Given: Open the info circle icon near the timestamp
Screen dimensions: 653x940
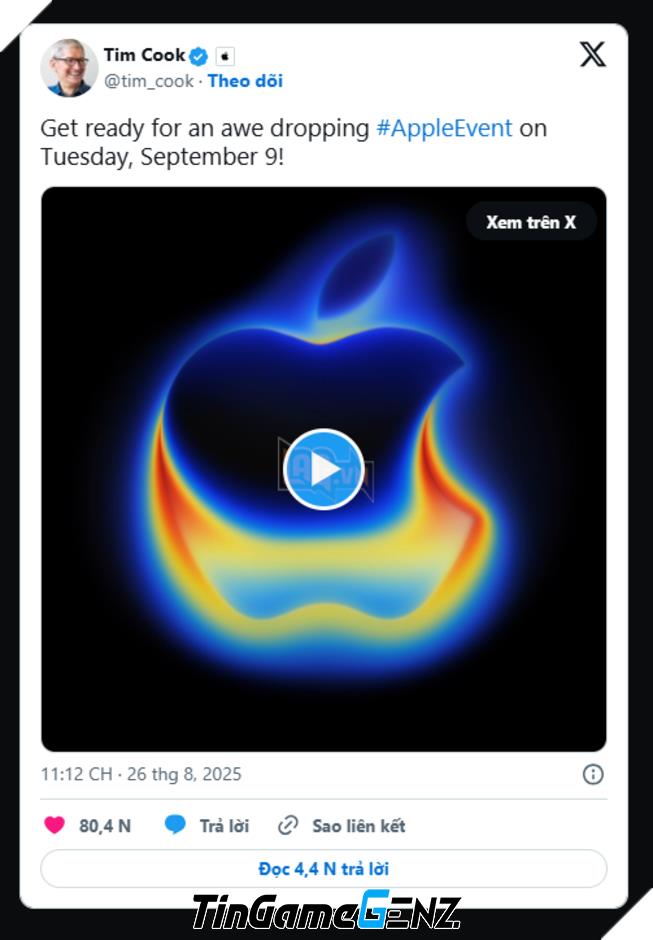Looking at the screenshot, I should pos(593,774).
